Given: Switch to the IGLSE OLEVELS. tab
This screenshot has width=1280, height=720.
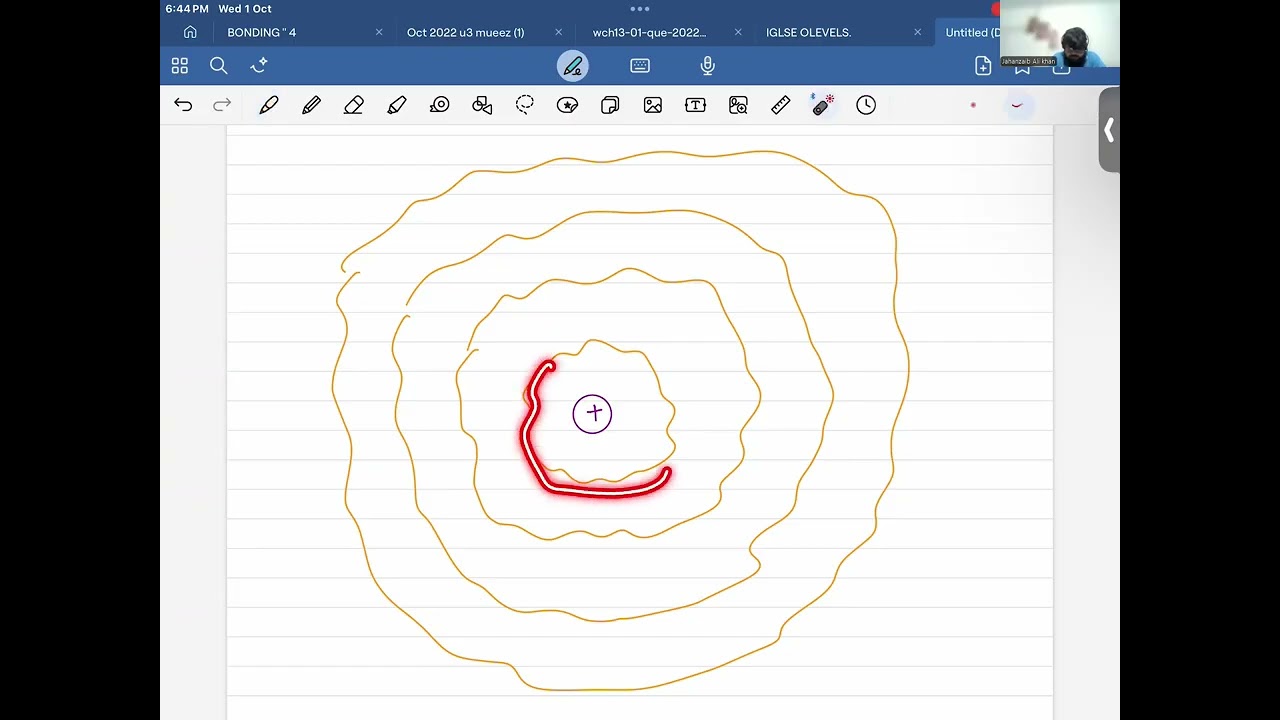Looking at the screenshot, I should pyautogui.click(x=809, y=32).
